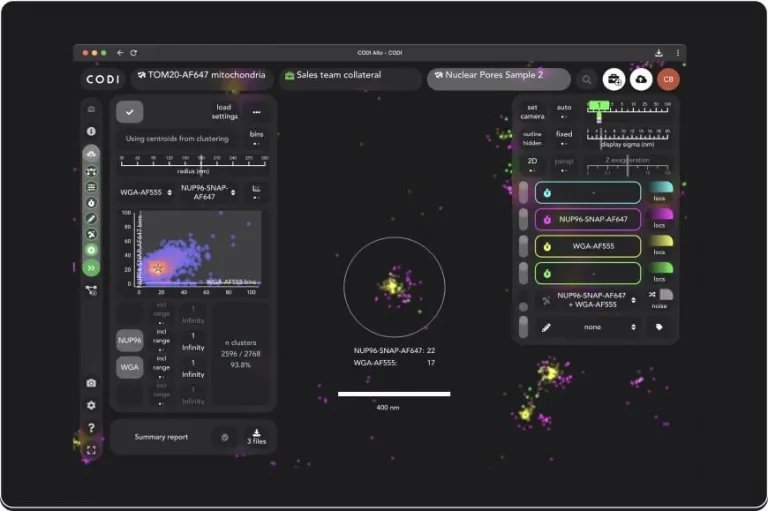Click the cloud icon in the left sidebar

coord(91,154)
